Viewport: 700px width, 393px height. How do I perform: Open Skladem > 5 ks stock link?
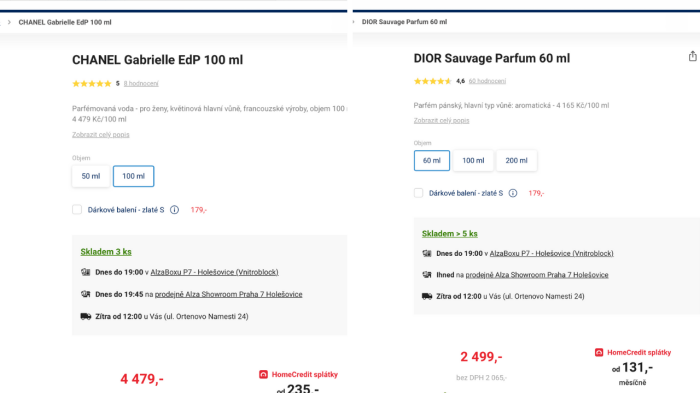pos(450,234)
